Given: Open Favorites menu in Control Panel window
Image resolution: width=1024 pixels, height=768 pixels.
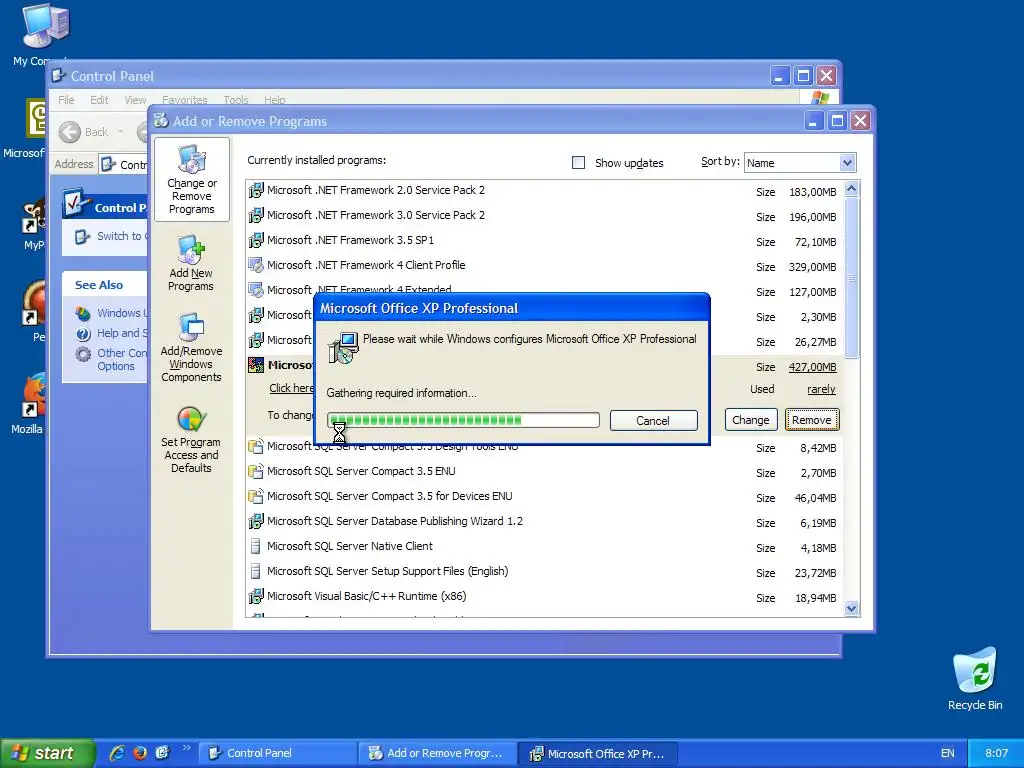Looking at the screenshot, I should click(x=185, y=100).
